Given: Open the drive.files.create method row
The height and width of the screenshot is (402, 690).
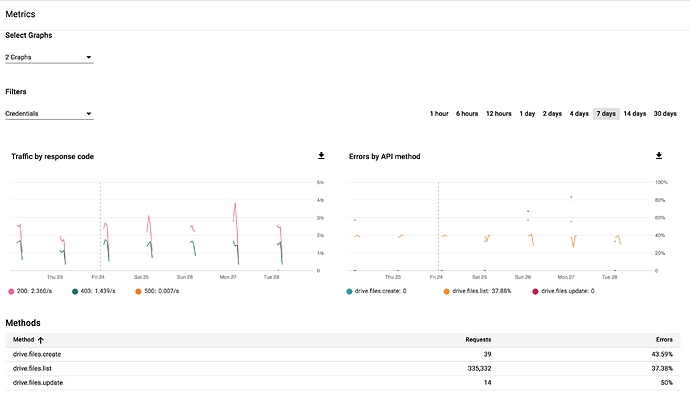Looking at the screenshot, I should tap(343, 354).
